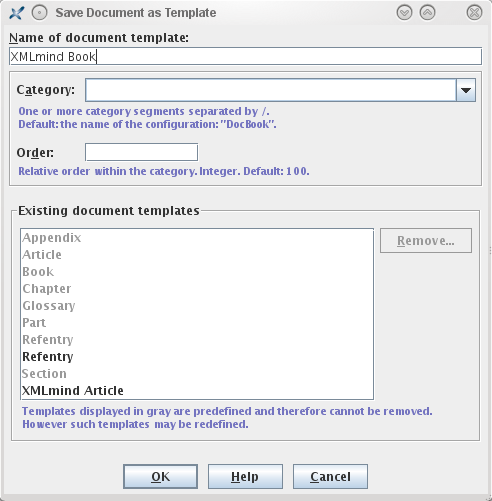Click the round window menu button icon

39,13
